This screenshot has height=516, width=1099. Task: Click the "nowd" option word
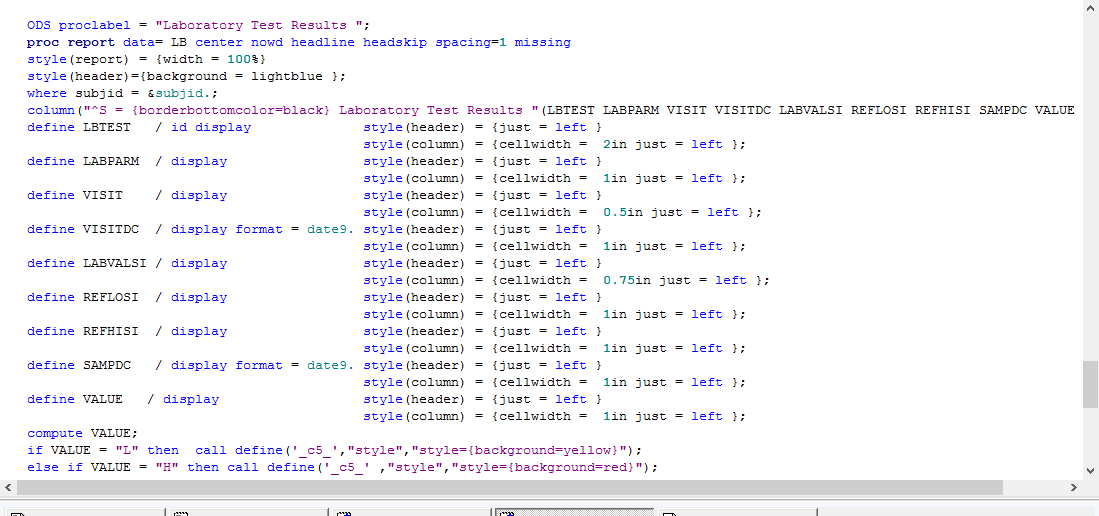(267, 42)
